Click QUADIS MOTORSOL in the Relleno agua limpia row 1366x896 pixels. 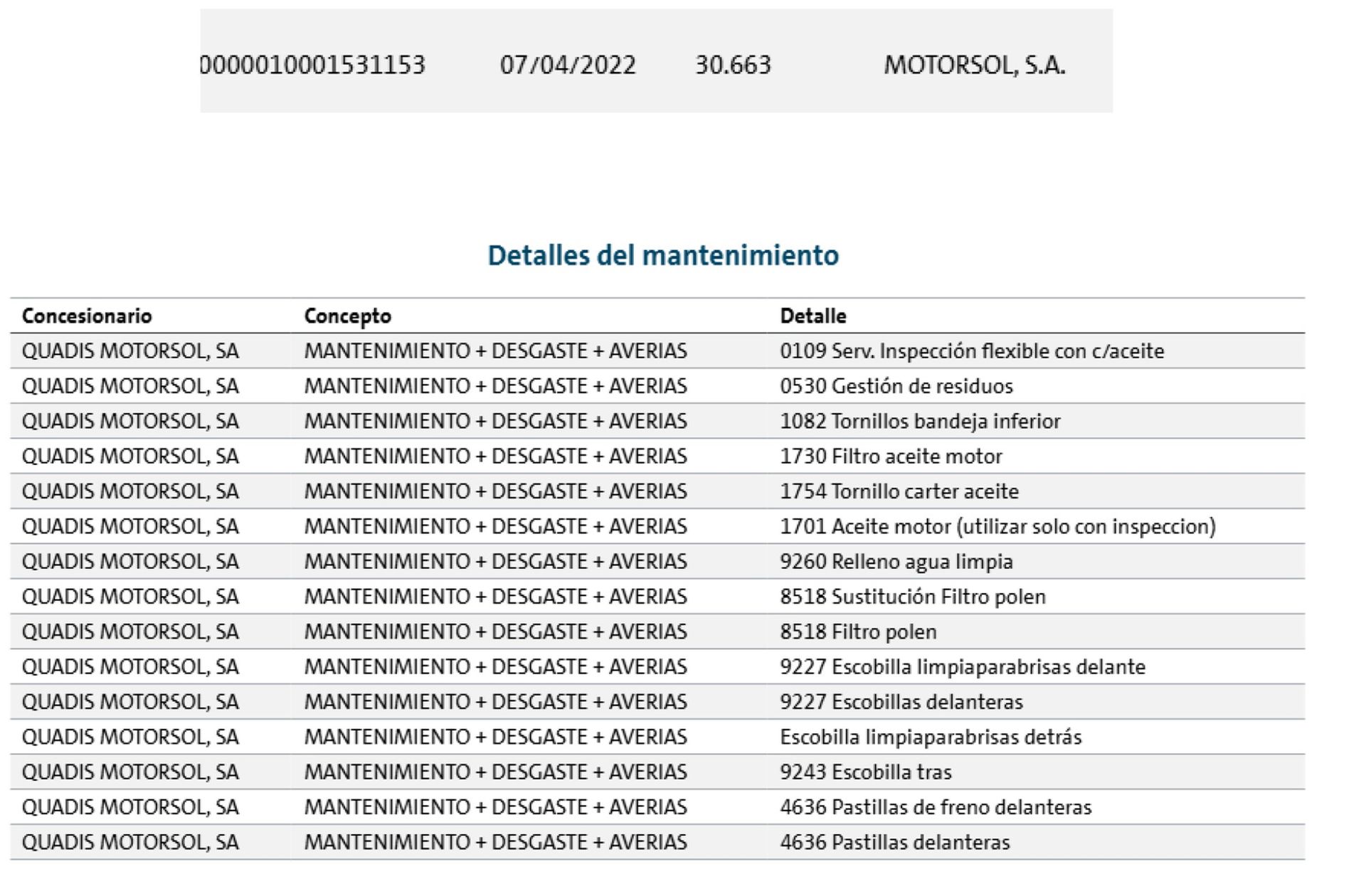pyautogui.click(x=130, y=562)
